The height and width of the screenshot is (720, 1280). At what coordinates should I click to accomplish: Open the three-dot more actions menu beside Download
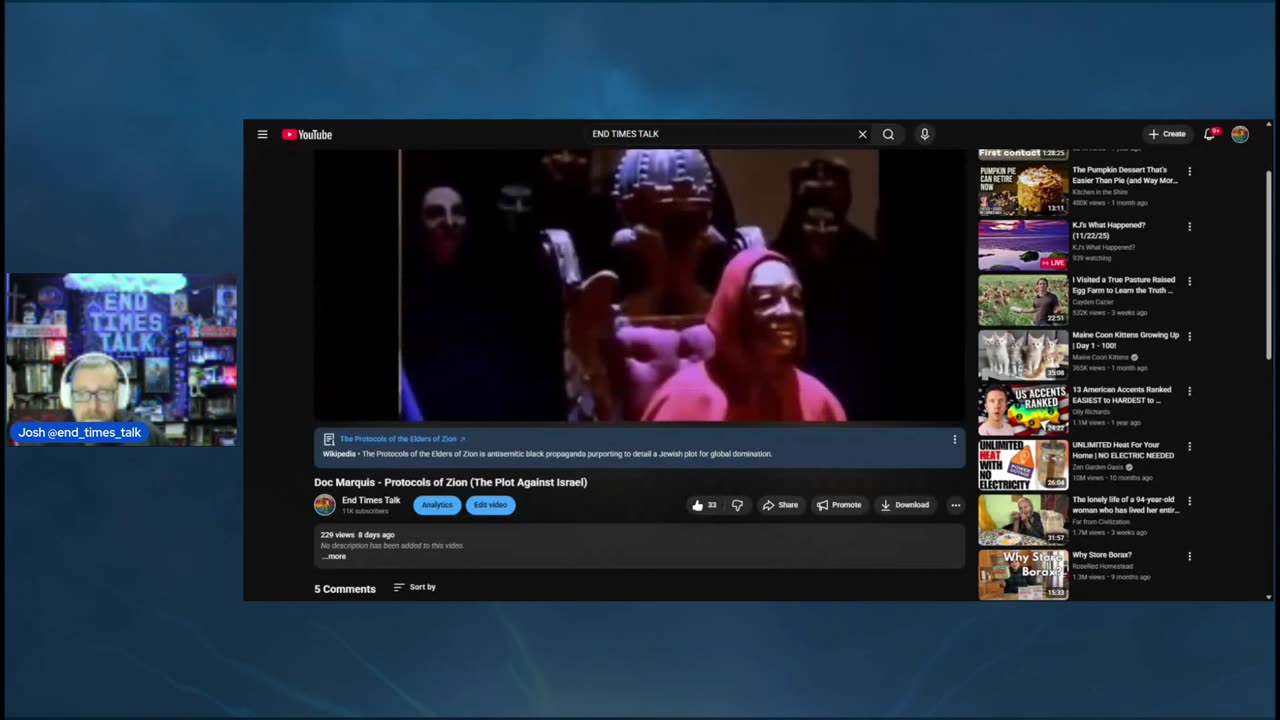955,505
